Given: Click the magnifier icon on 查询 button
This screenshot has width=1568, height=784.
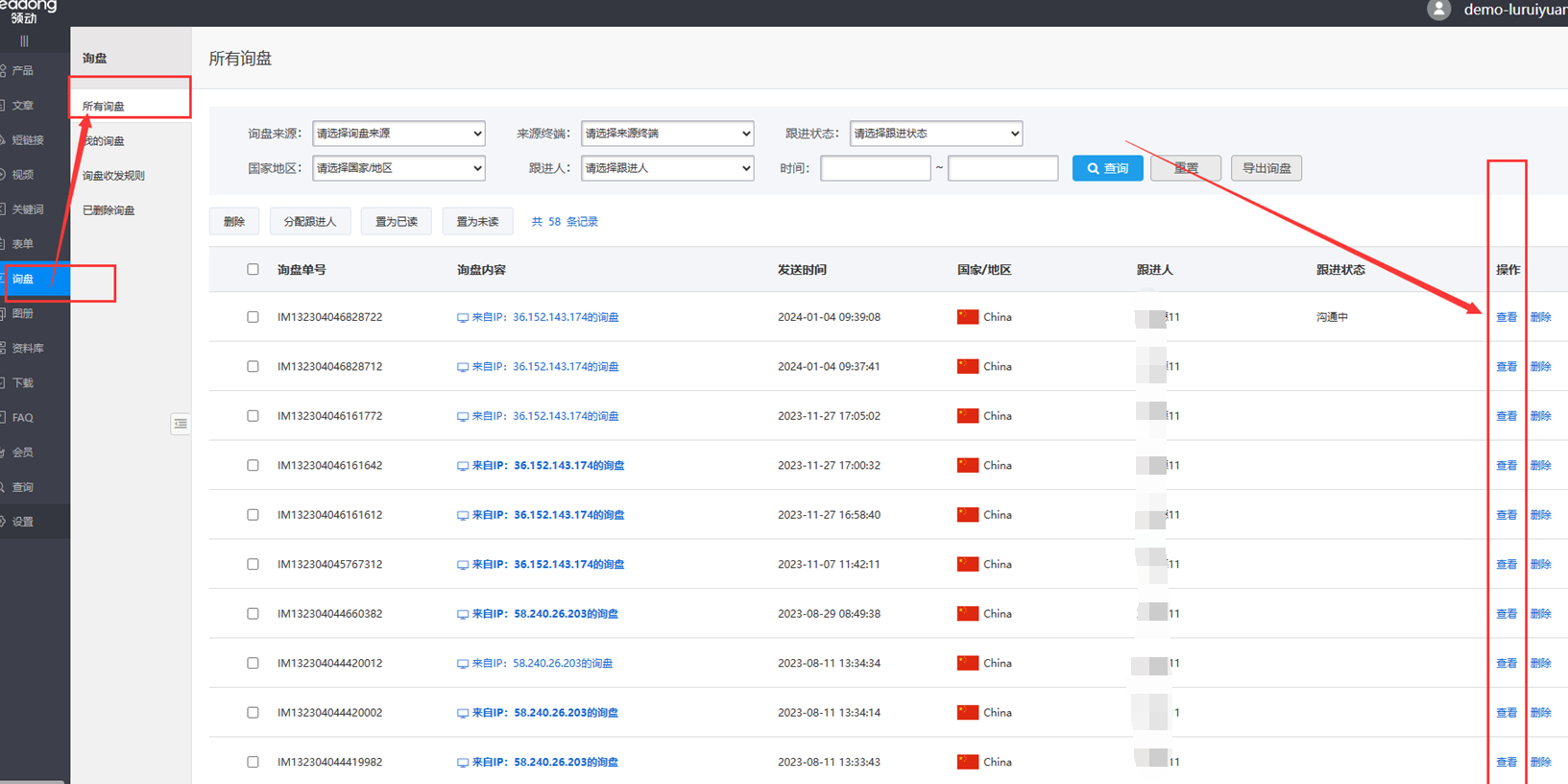Looking at the screenshot, I should 1093,168.
